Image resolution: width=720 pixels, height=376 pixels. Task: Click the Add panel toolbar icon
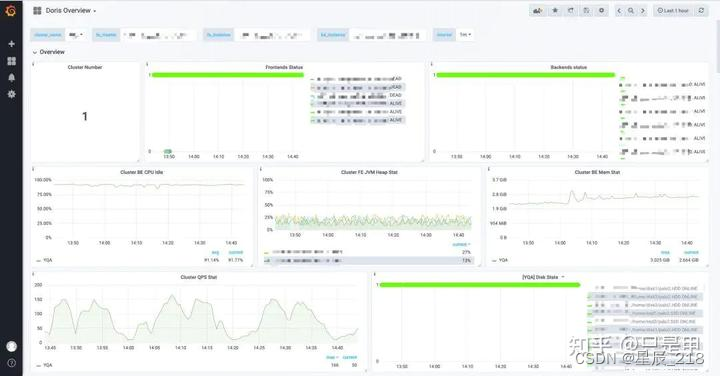click(x=537, y=11)
